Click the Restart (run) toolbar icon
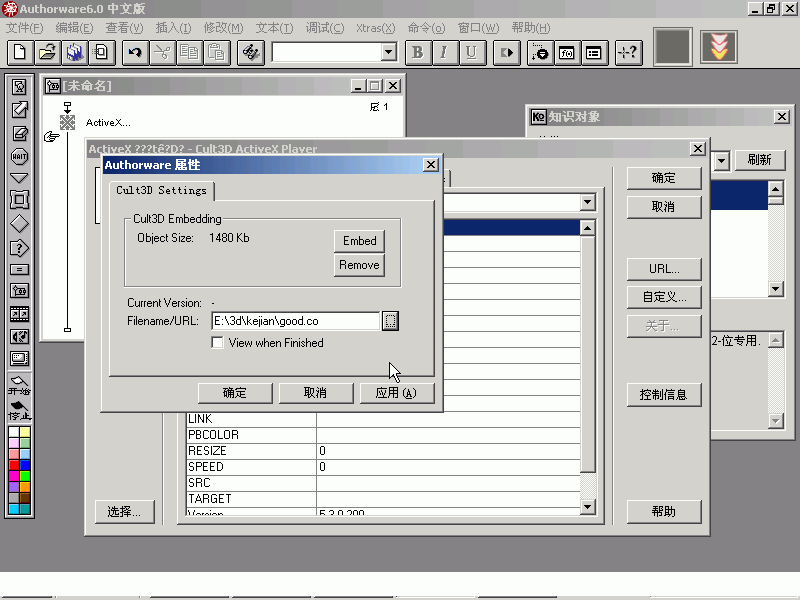 click(x=507, y=53)
